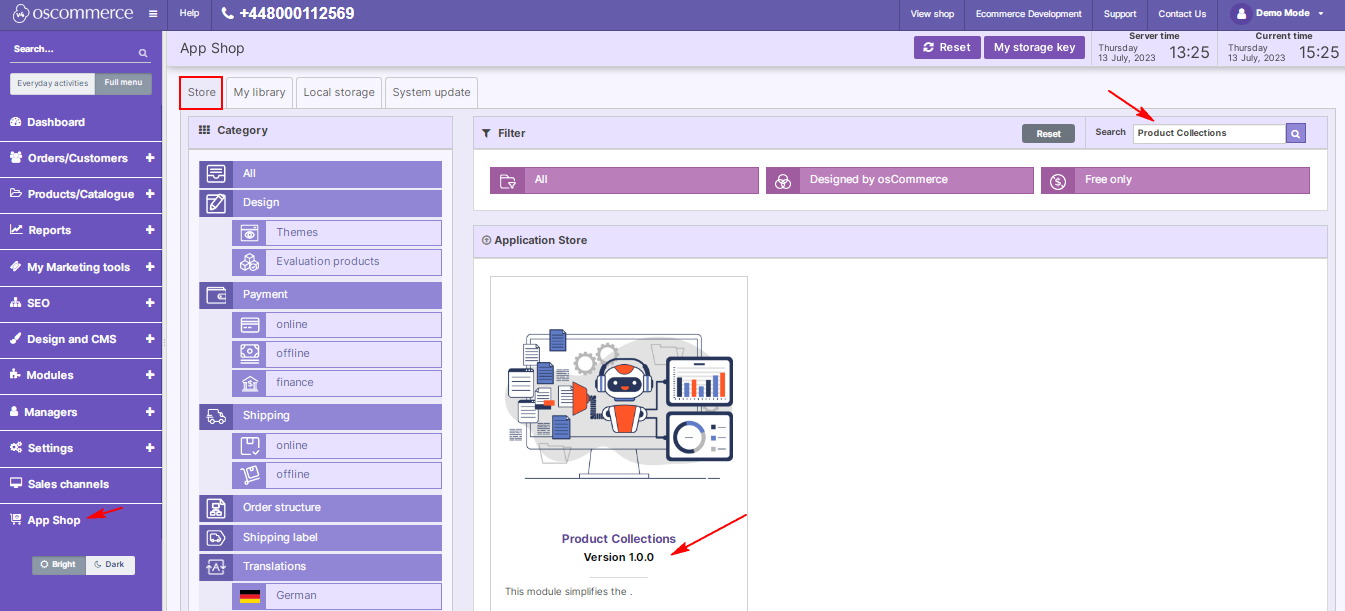Click the Evaluation products cubes icon
Image resolution: width=1345 pixels, height=611 pixels.
(249, 262)
